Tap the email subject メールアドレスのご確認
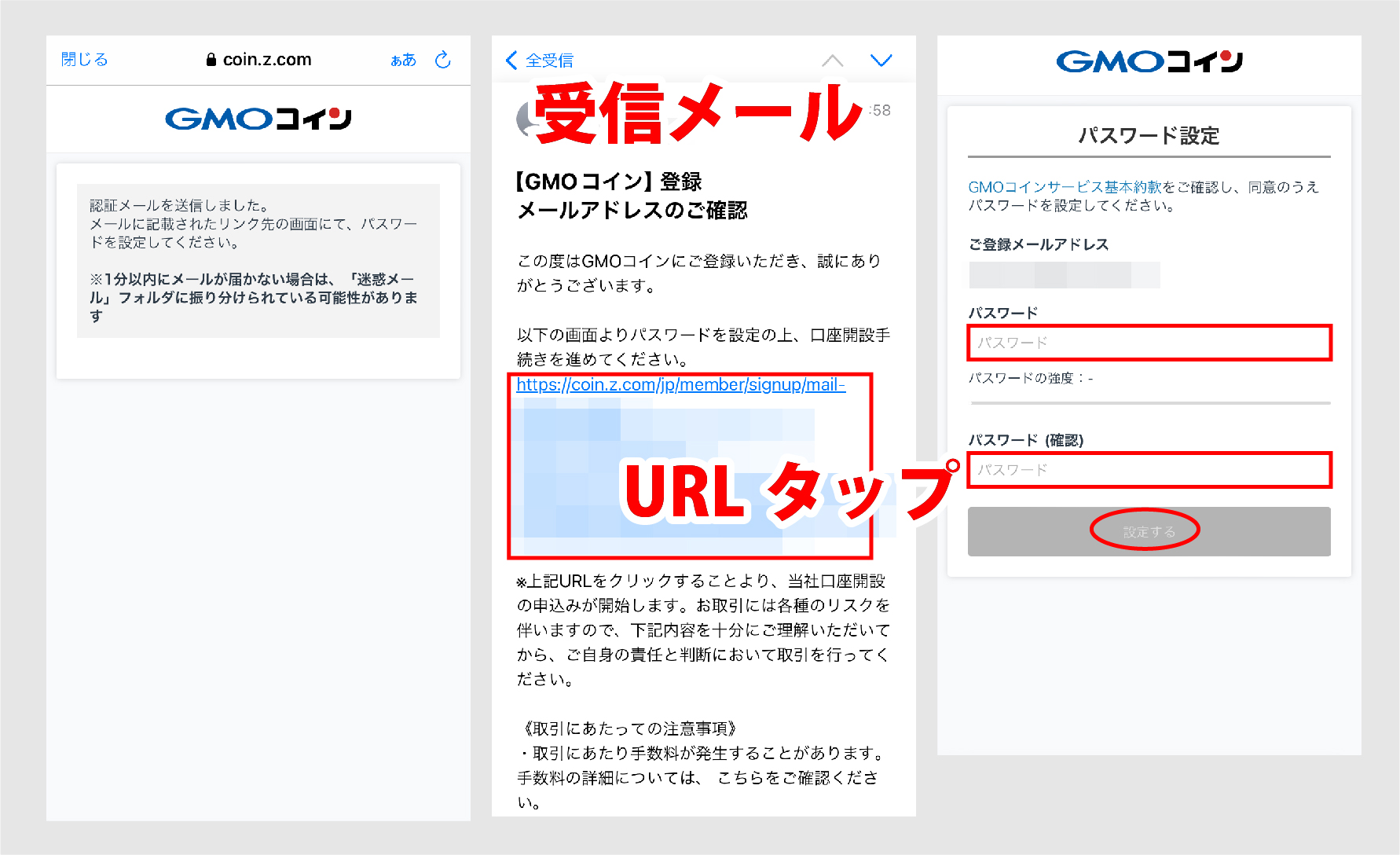The height and width of the screenshot is (855, 1400). [632, 210]
